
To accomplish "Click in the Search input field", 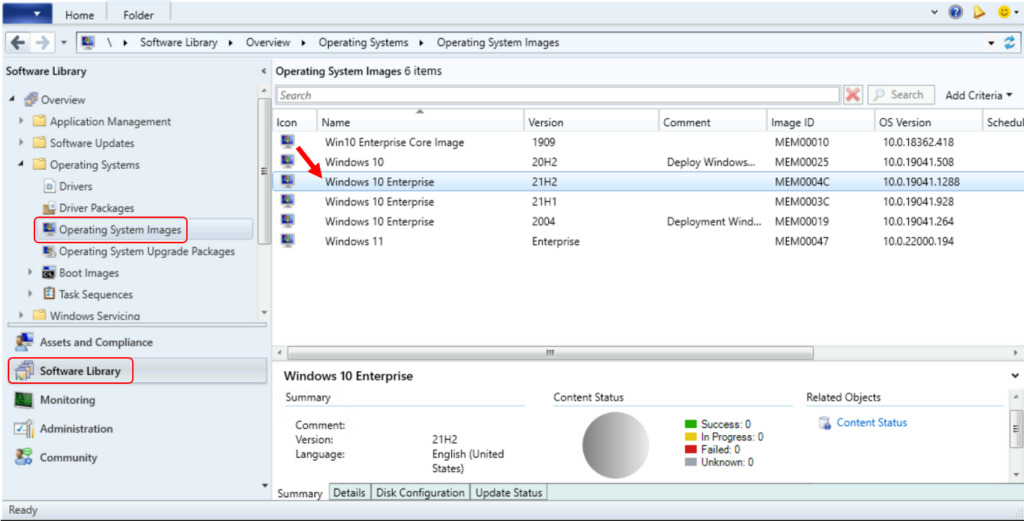I will click(x=558, y=95).
